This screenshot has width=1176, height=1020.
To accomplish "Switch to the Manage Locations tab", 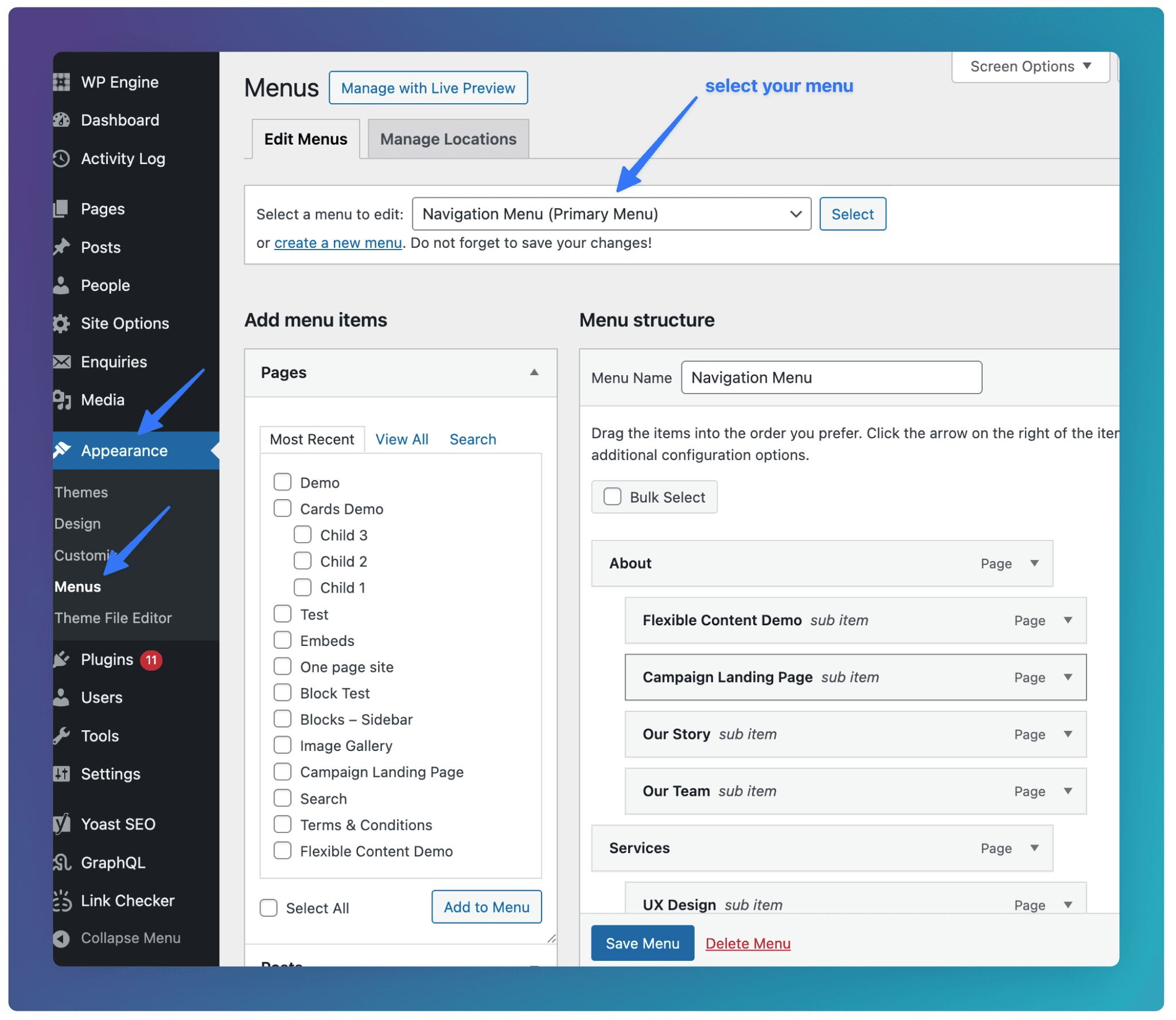I will (x=448, y=139).
